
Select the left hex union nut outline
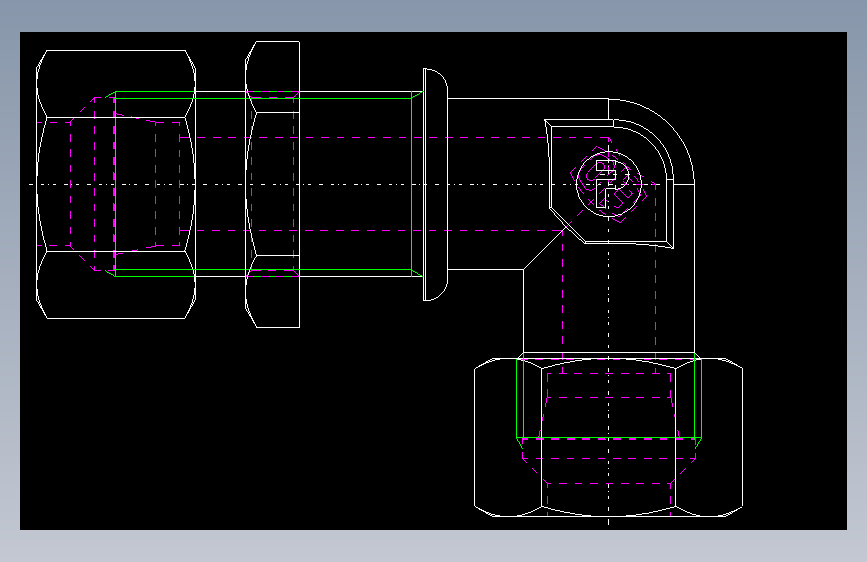[116, 184]
